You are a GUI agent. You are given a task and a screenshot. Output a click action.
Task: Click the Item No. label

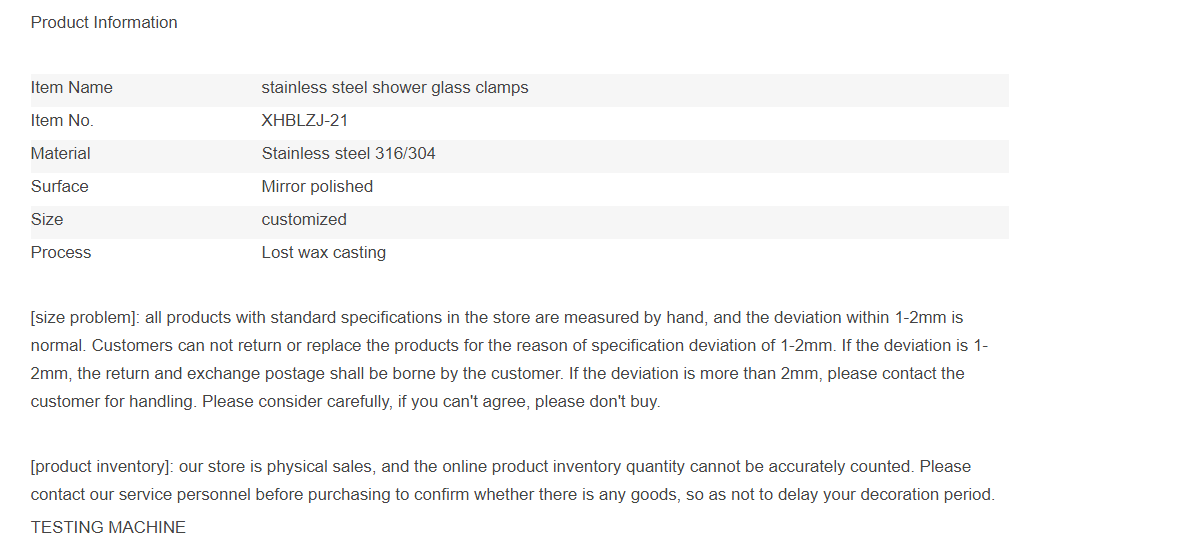click(x=62, y=121)
